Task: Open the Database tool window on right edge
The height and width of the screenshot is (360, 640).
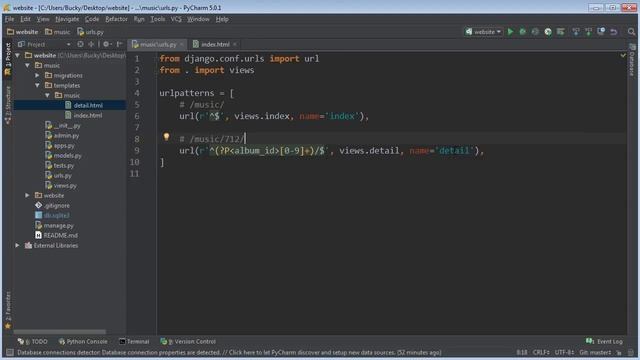Action: 632,60
